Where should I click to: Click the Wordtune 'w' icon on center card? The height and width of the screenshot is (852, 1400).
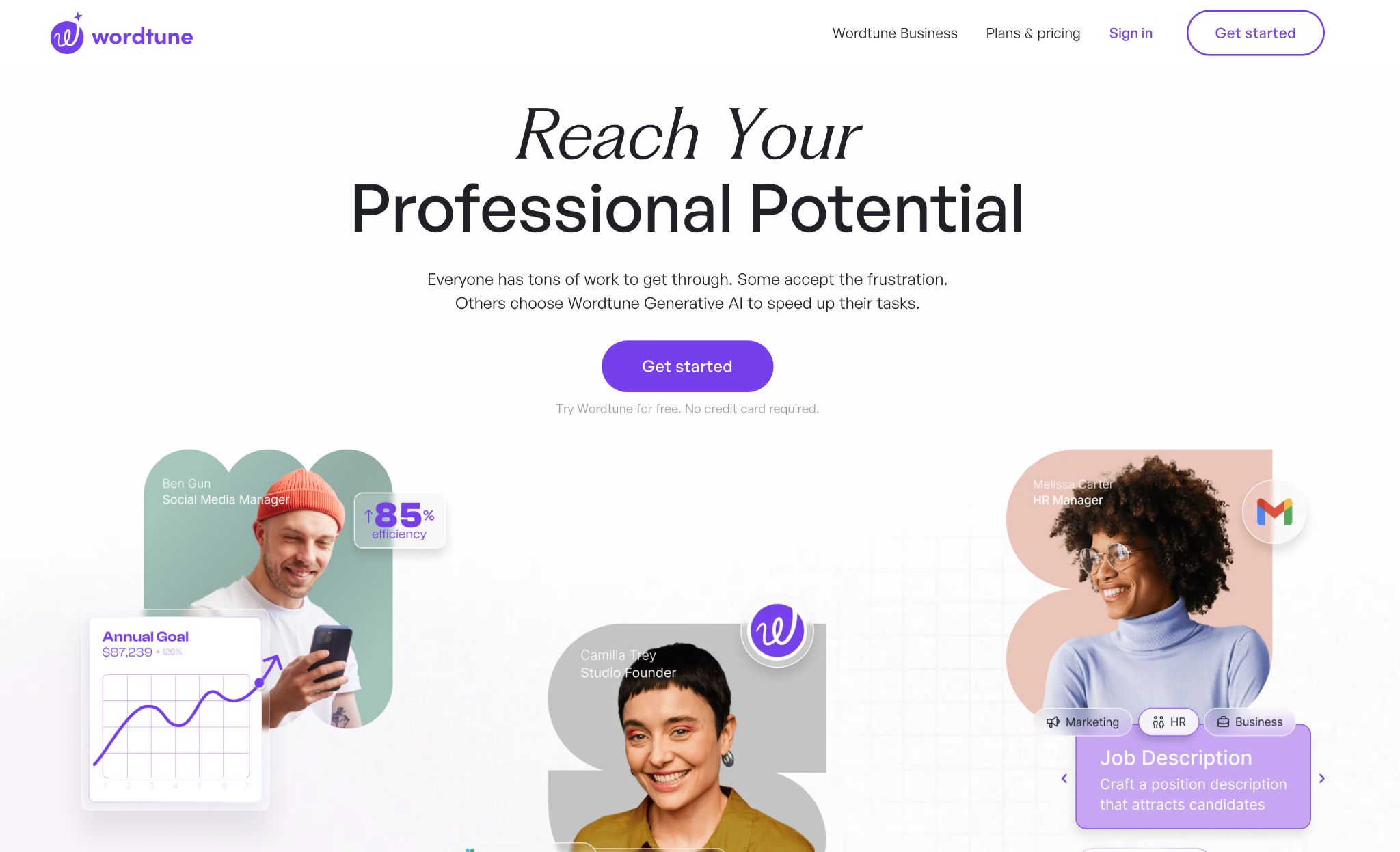point(777,630)
